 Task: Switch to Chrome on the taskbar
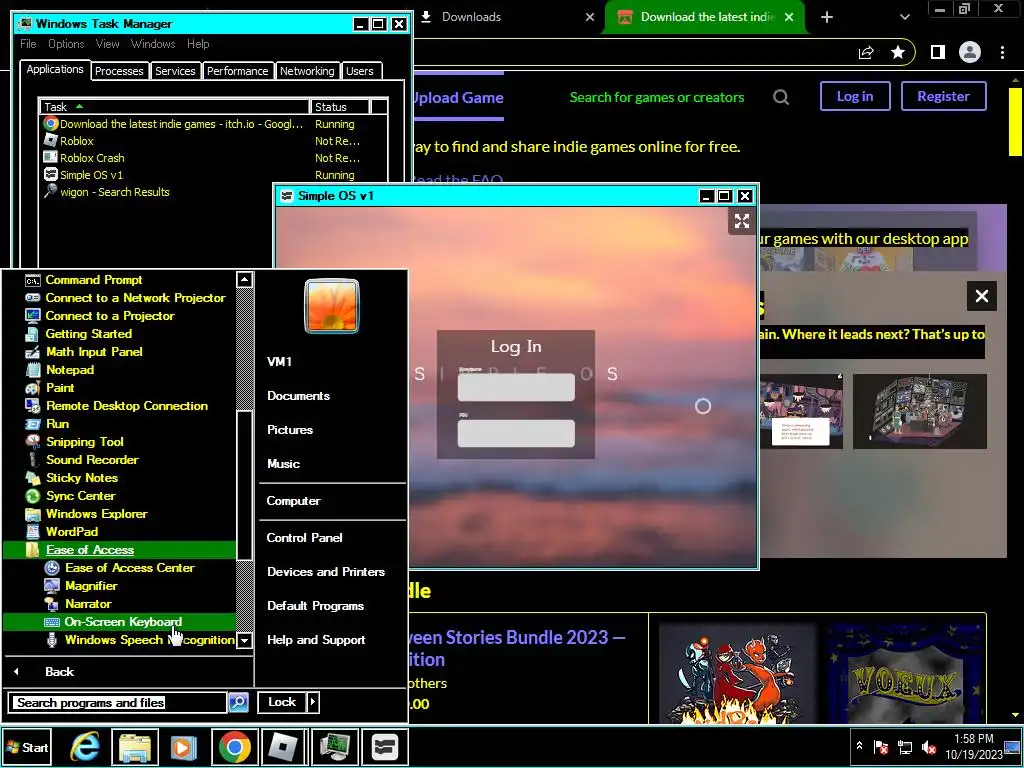[234, 746]
